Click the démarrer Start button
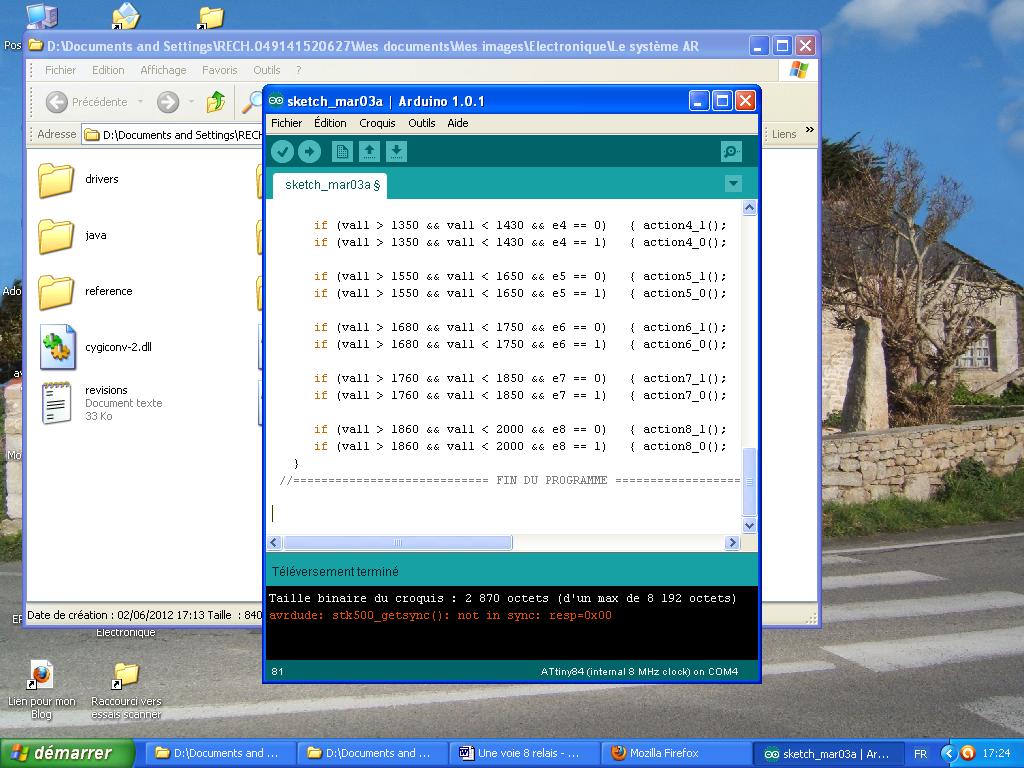 tap(67, 753)
